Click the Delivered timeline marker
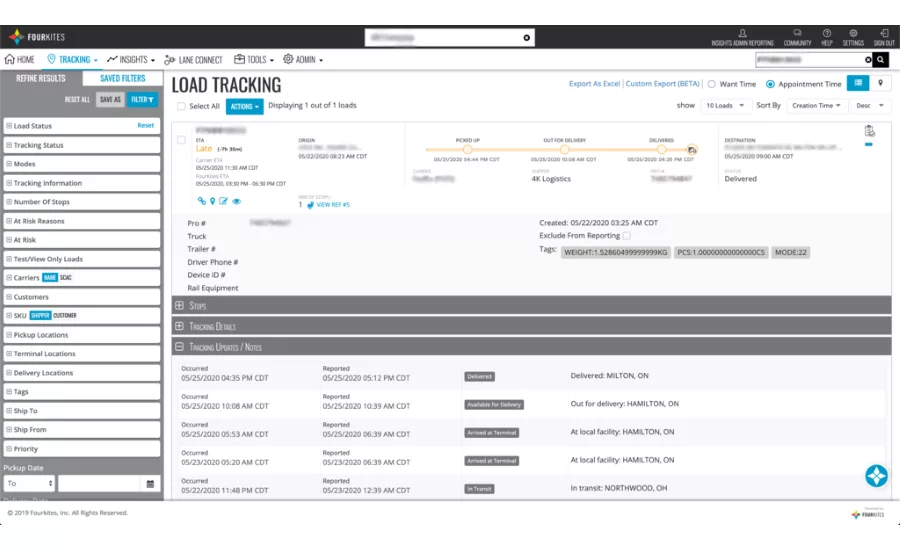The image size is (900, 550). click(x=661, y=150)
